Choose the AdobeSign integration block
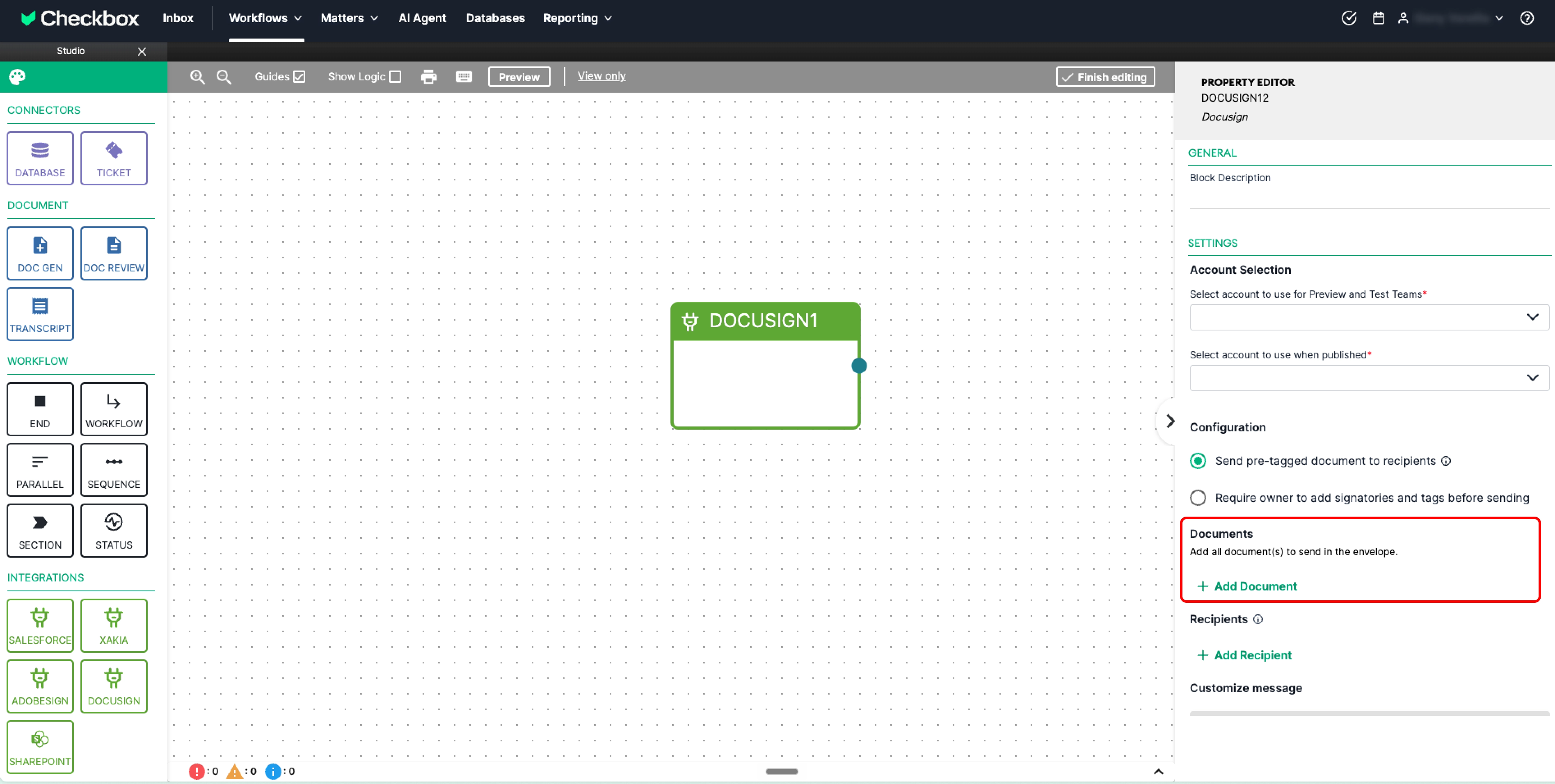Image resolution: width=1555 pixels, height=784 pixels. tap(40, 687)
